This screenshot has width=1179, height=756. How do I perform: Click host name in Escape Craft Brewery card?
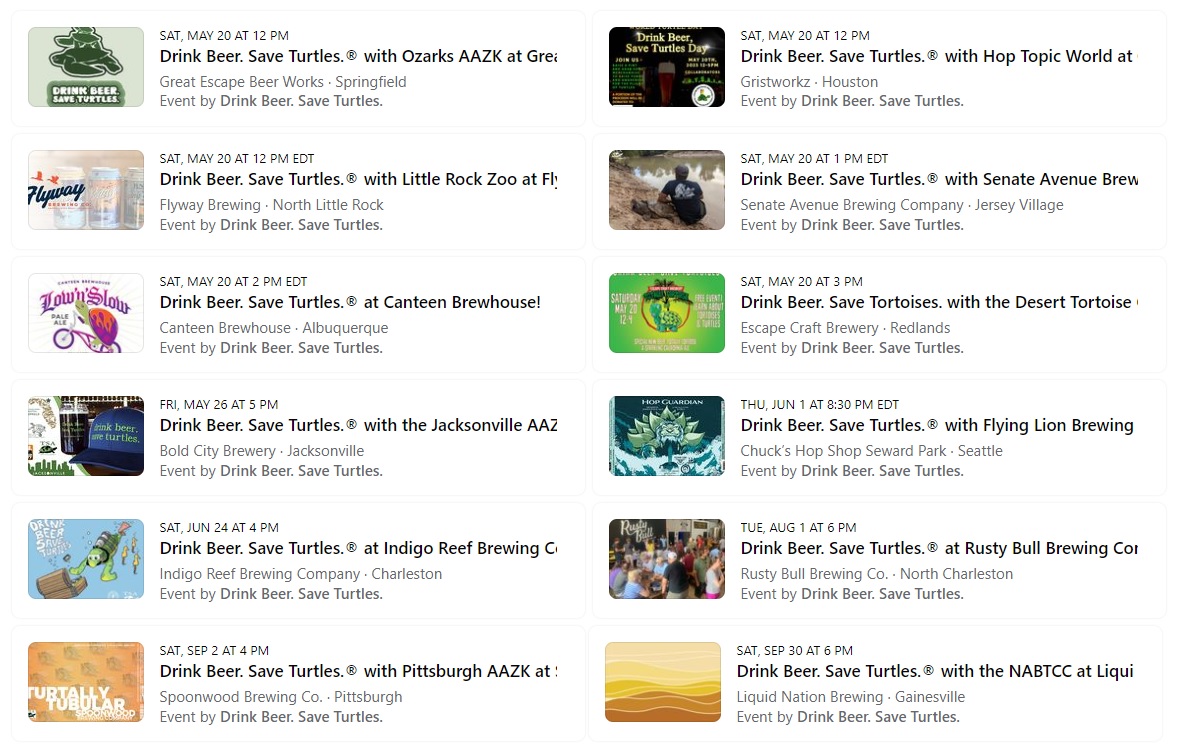click(x=882, y=348)
